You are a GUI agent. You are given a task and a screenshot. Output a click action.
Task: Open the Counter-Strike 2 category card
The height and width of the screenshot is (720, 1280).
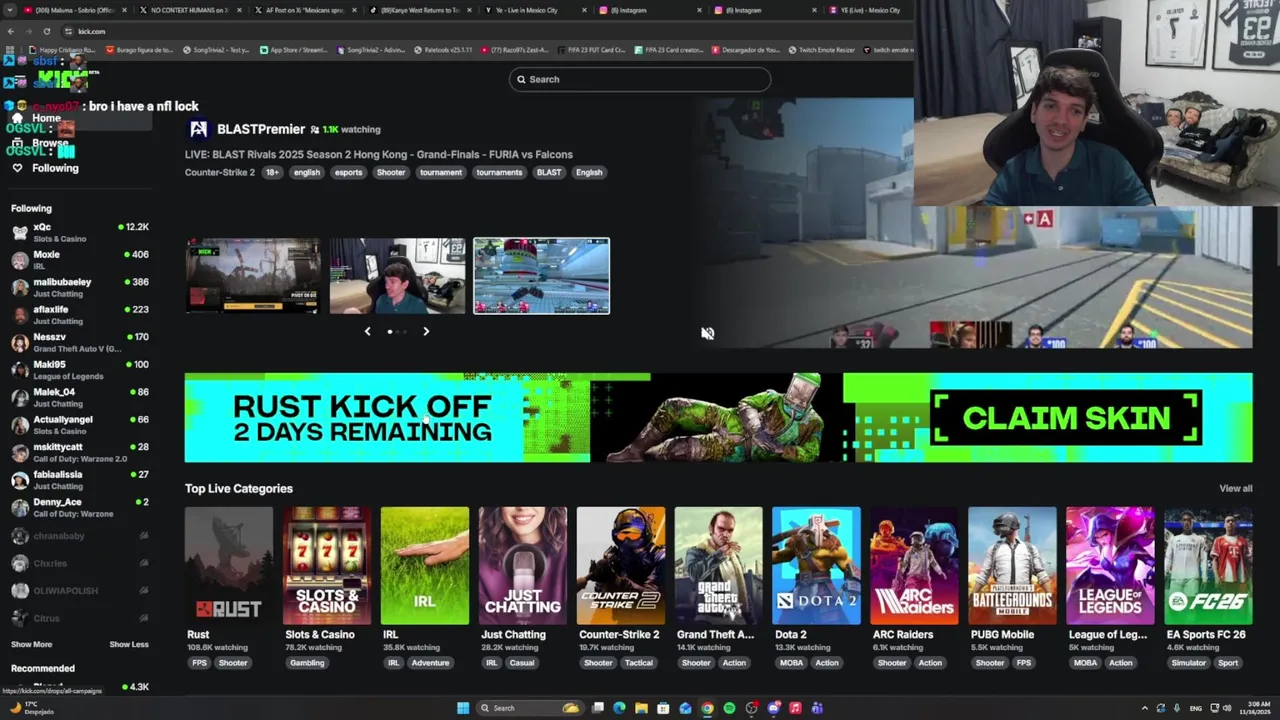coord(621,566)
